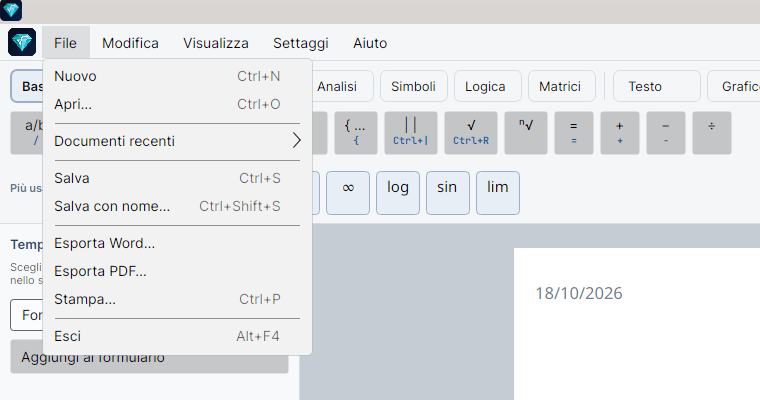The width and height of the screenshot is (760, 400).
Task: Insert the nth root symbol
Action: tap(526, 133)
